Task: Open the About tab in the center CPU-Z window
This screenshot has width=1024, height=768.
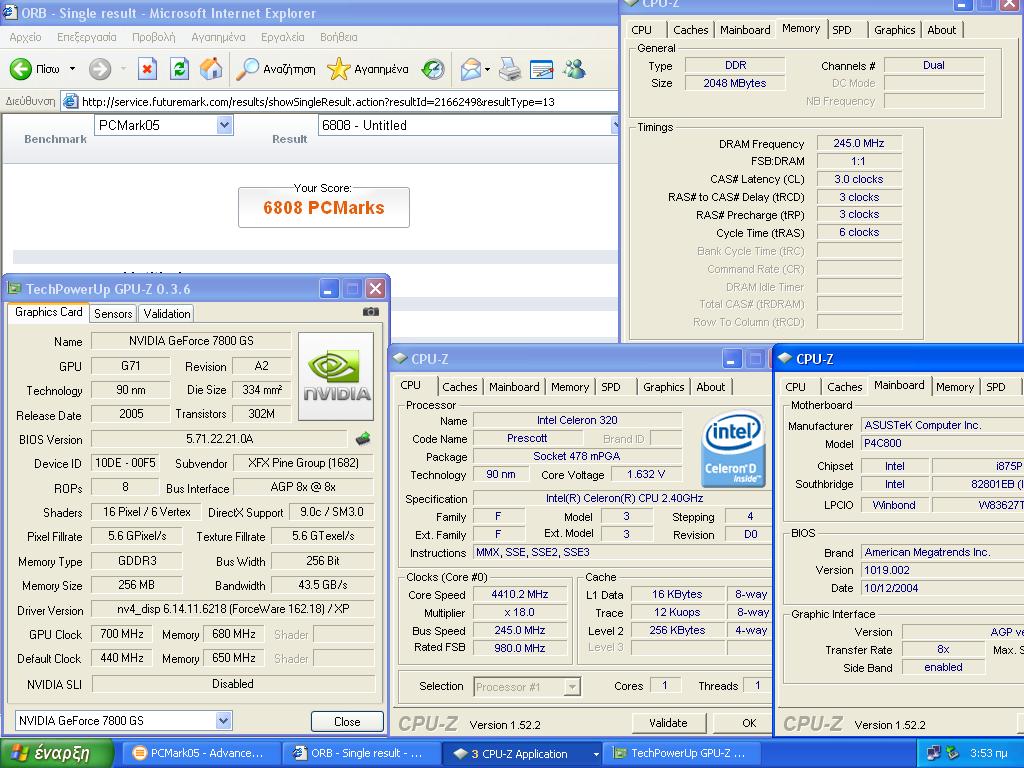Action: pyautogui.click(x=711, y=387)
